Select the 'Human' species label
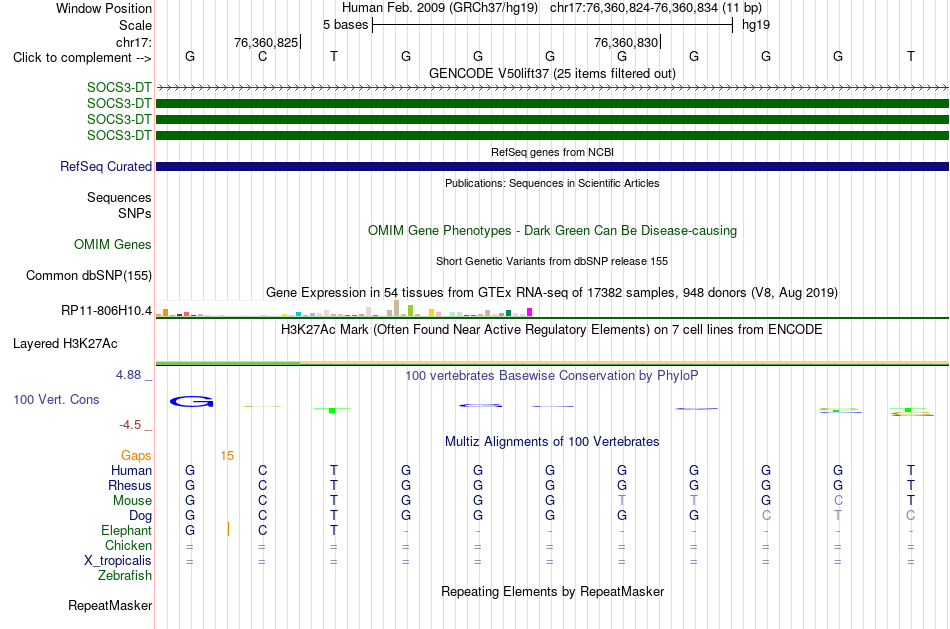Screen dimensions: 950x629 tap(131, 471)
